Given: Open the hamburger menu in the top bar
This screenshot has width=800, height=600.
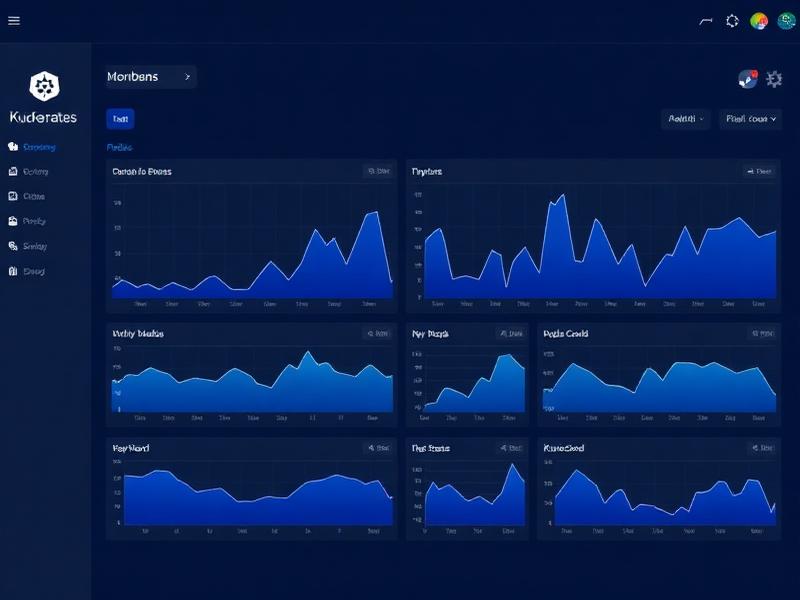Looking at the screenshot, I should (14, 20).
